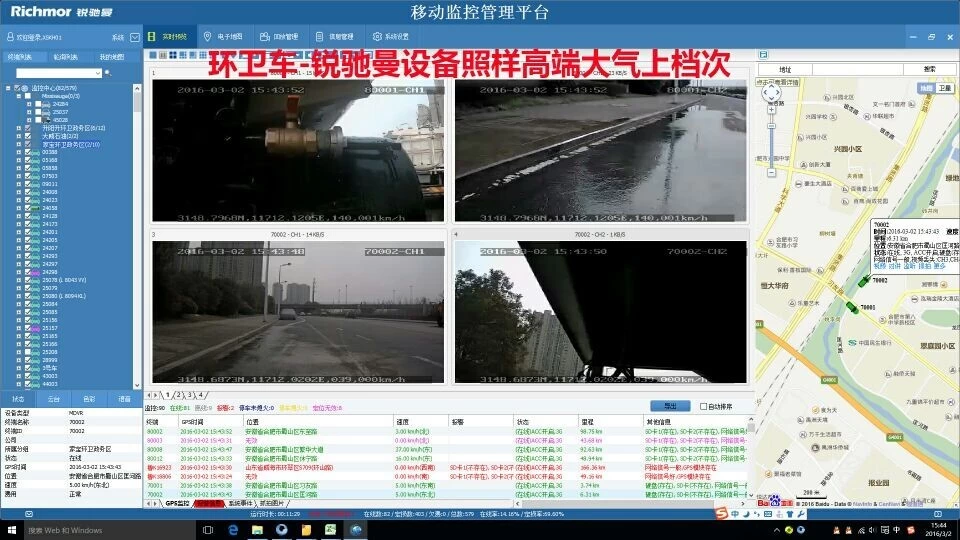Click the map panel save icon above address bar

(763, 54)
